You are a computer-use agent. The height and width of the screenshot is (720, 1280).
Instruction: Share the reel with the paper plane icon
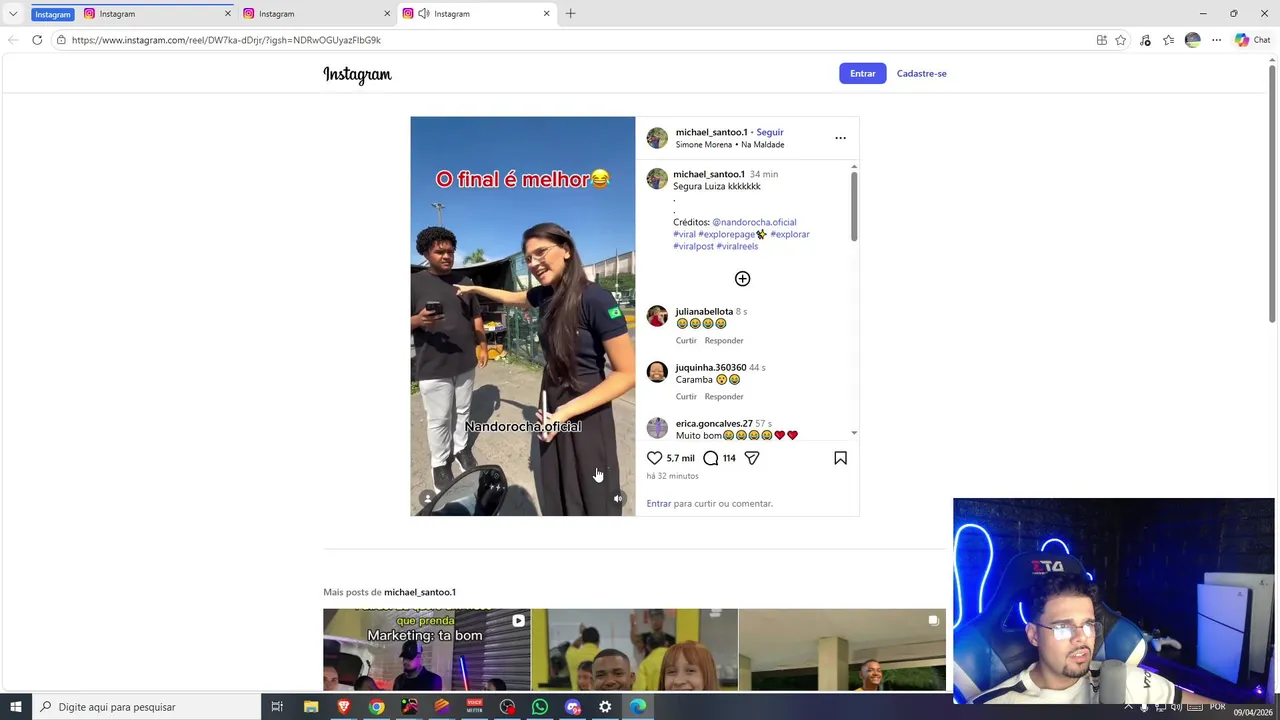tap(752, 458)
